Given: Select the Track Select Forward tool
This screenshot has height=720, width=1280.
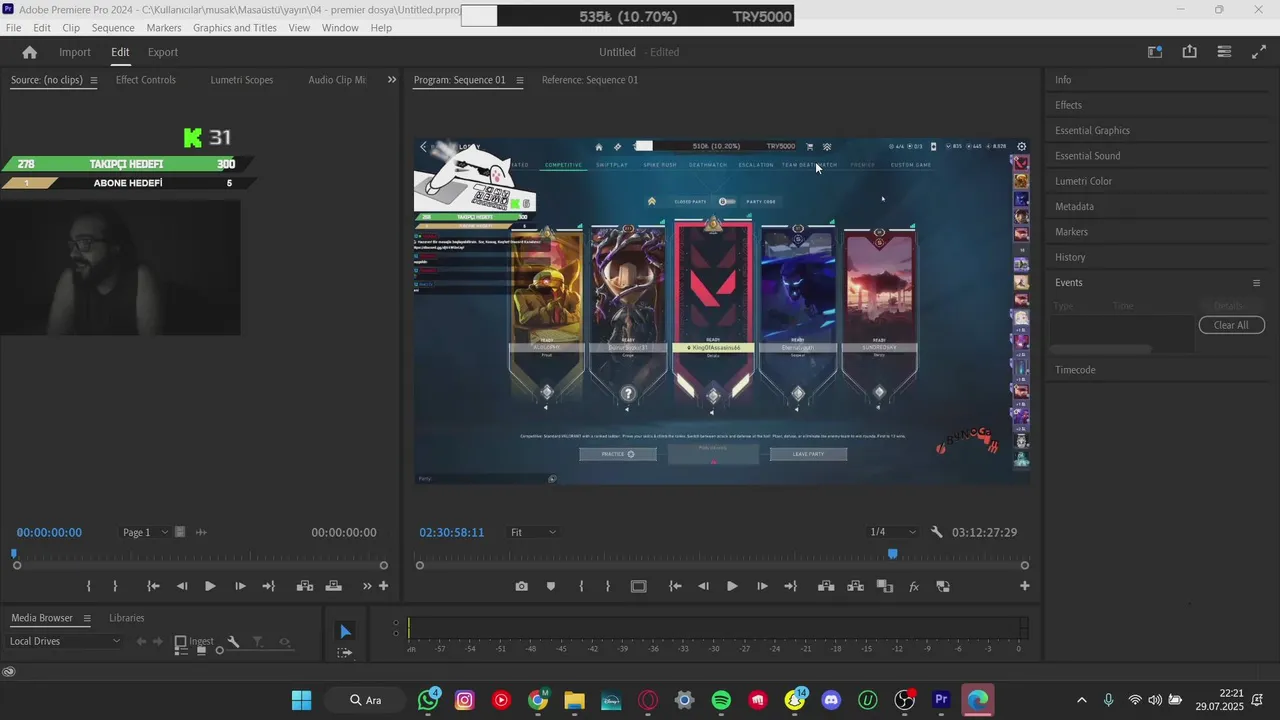Looking at the screenshot, I should click(345, 653).
